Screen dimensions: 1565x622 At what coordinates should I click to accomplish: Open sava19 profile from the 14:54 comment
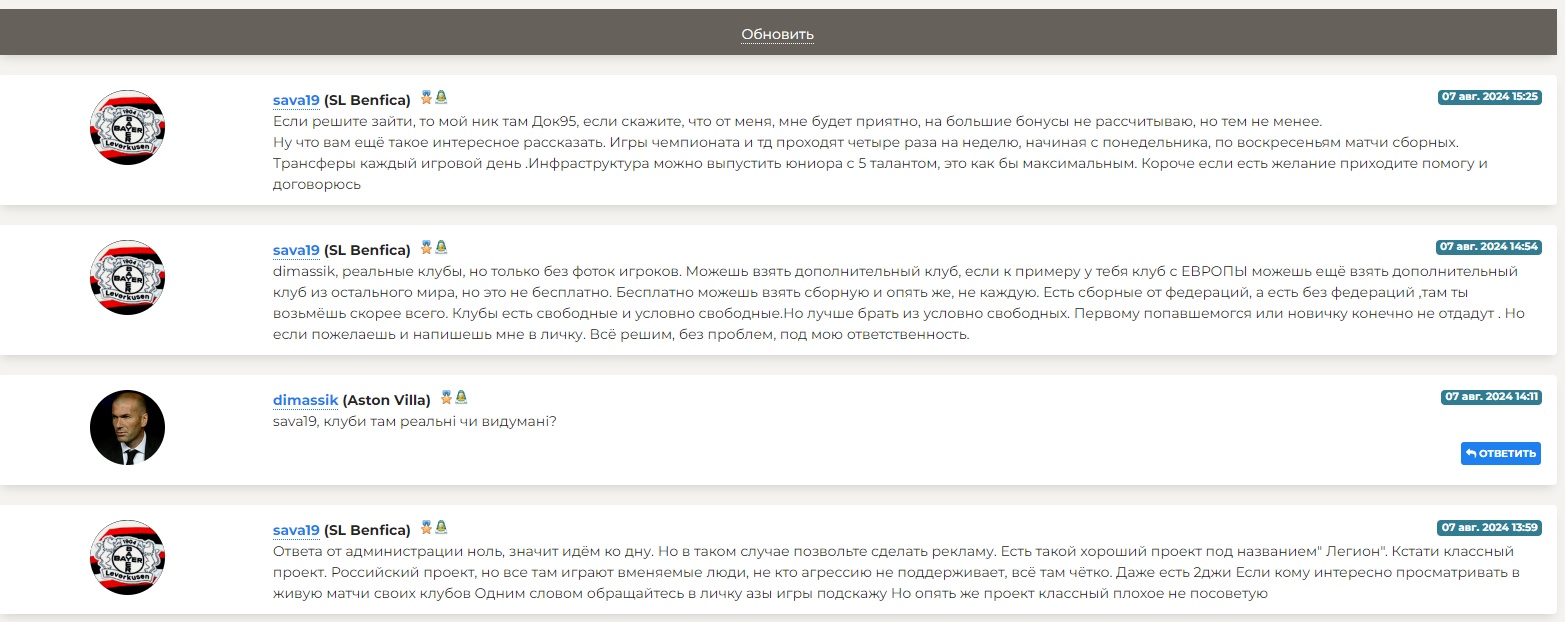(296, 250)
